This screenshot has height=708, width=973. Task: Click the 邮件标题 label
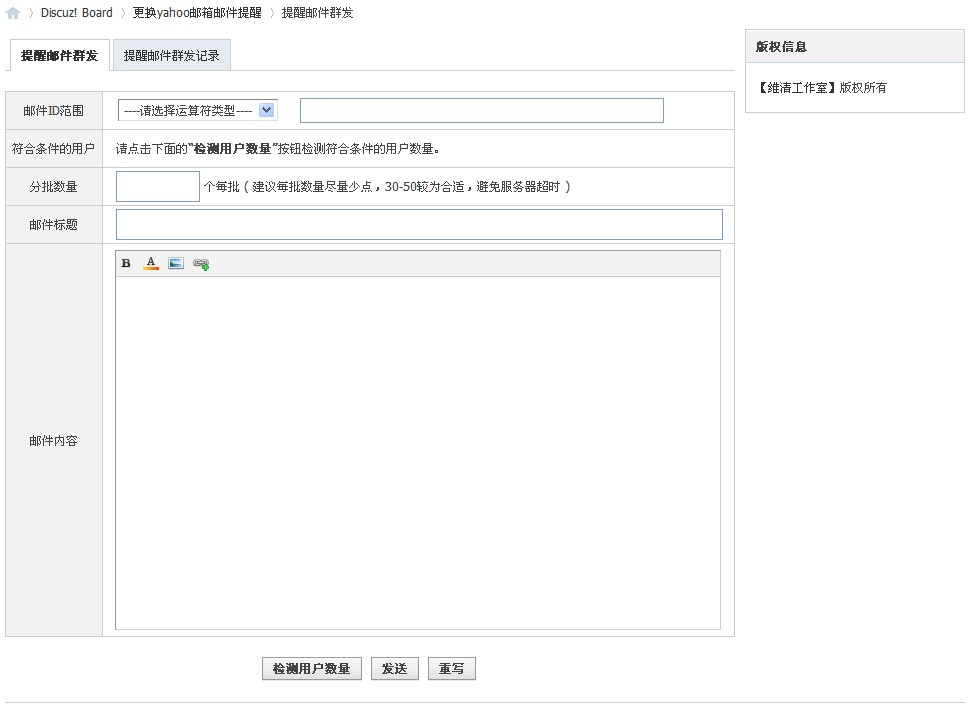pos(53,225)
